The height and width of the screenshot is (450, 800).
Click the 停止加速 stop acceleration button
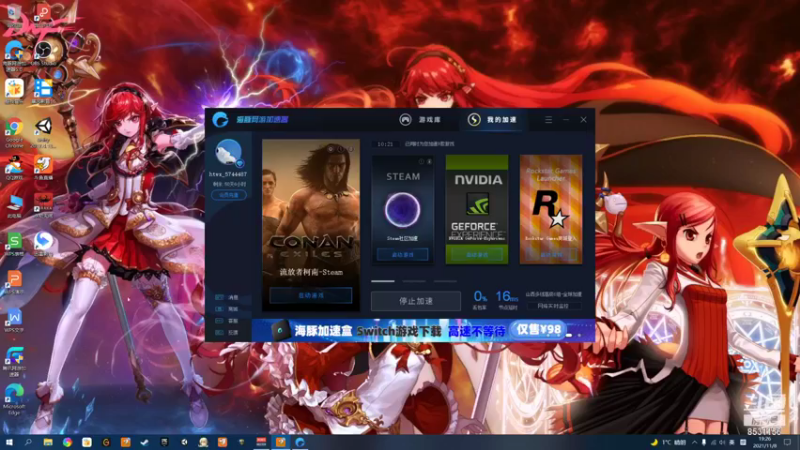coord(416,301)
